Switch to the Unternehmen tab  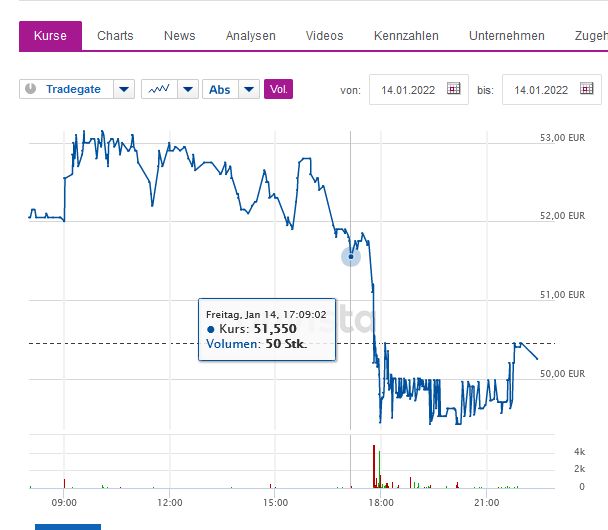(507, 36)
